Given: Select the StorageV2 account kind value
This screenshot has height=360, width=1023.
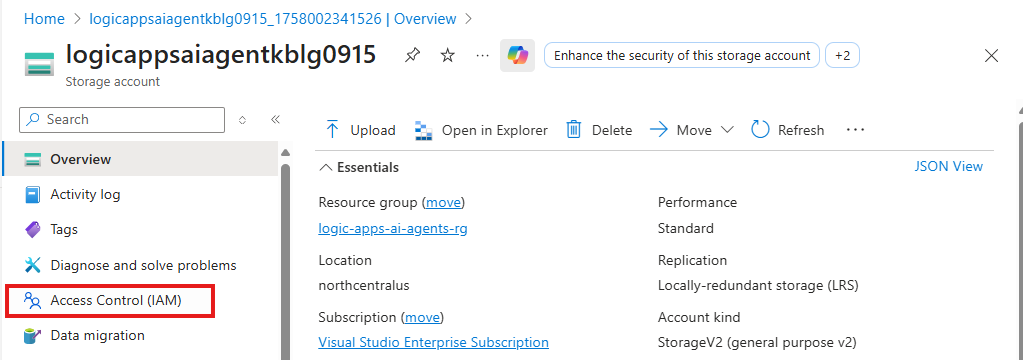Looking at the screenshot, I should (757, 342).
